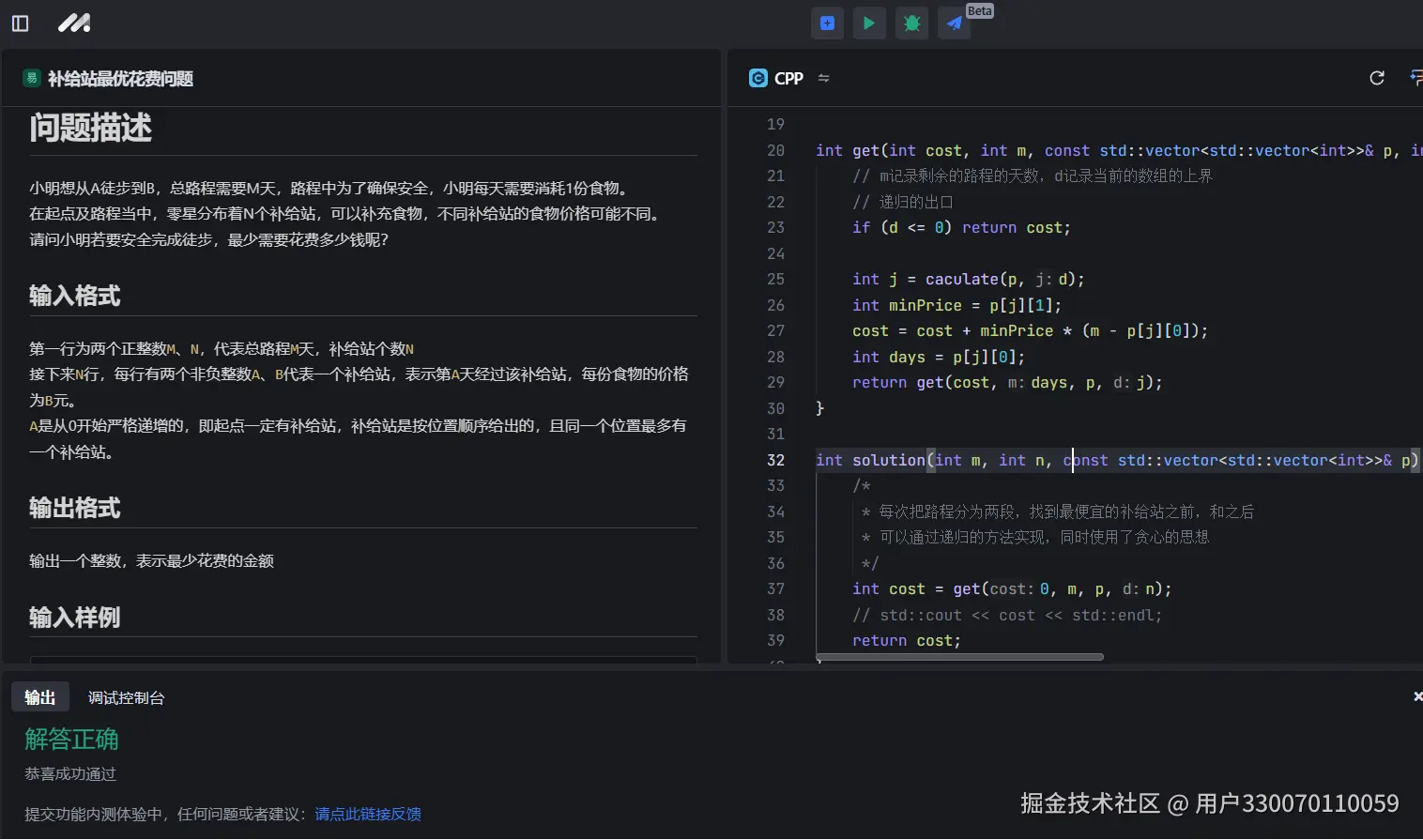The image size is (1423, 840).
Task: Collapse the output console with the X
Action: click(x=1416, y=696)
